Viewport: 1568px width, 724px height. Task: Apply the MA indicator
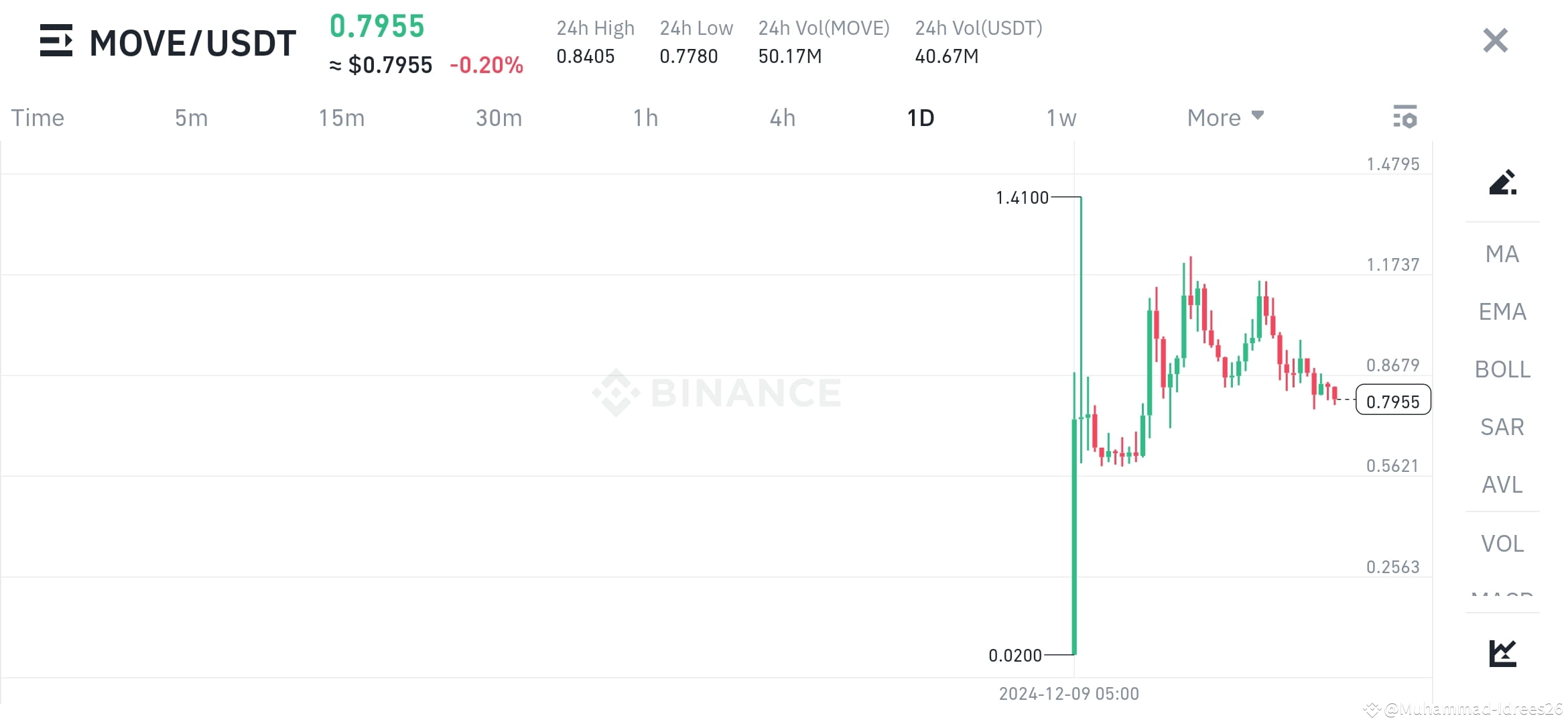click(1501, 254)
